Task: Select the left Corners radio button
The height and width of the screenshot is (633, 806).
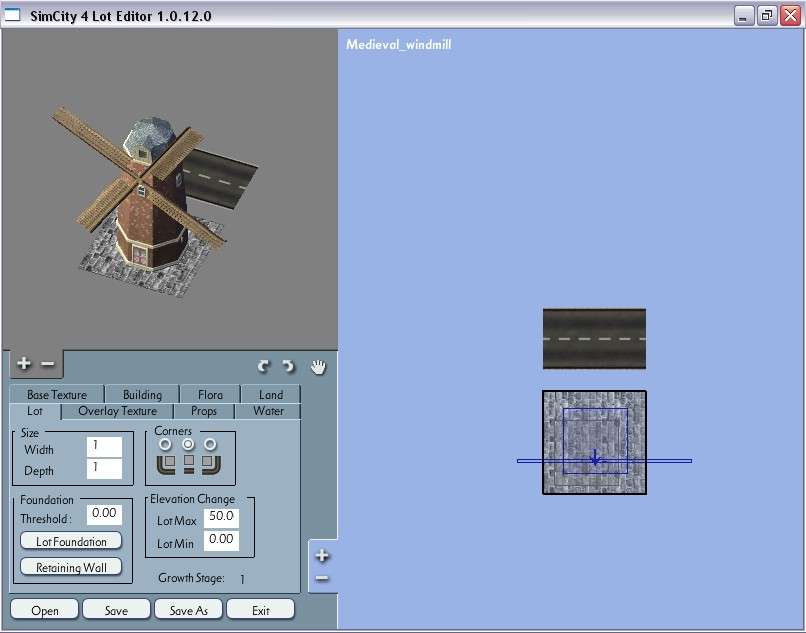Action: (x=165, y=444)
